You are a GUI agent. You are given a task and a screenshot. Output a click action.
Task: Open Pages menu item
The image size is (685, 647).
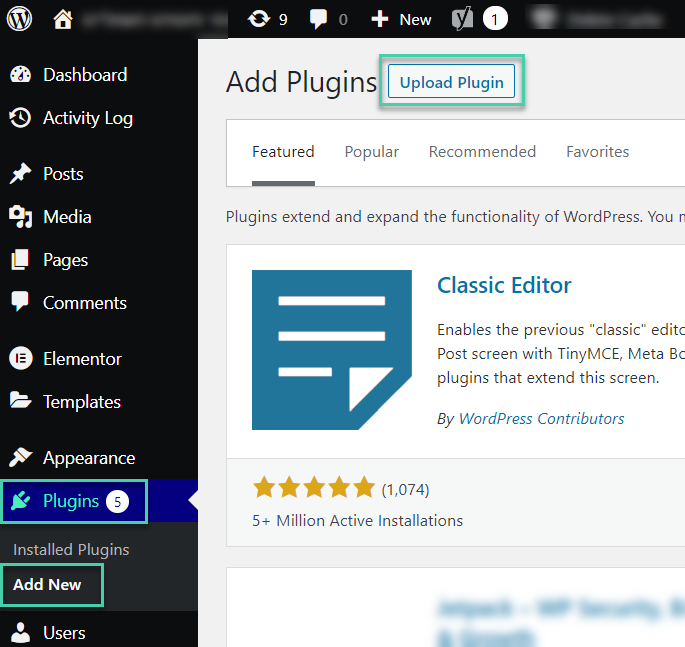[66, 260]
